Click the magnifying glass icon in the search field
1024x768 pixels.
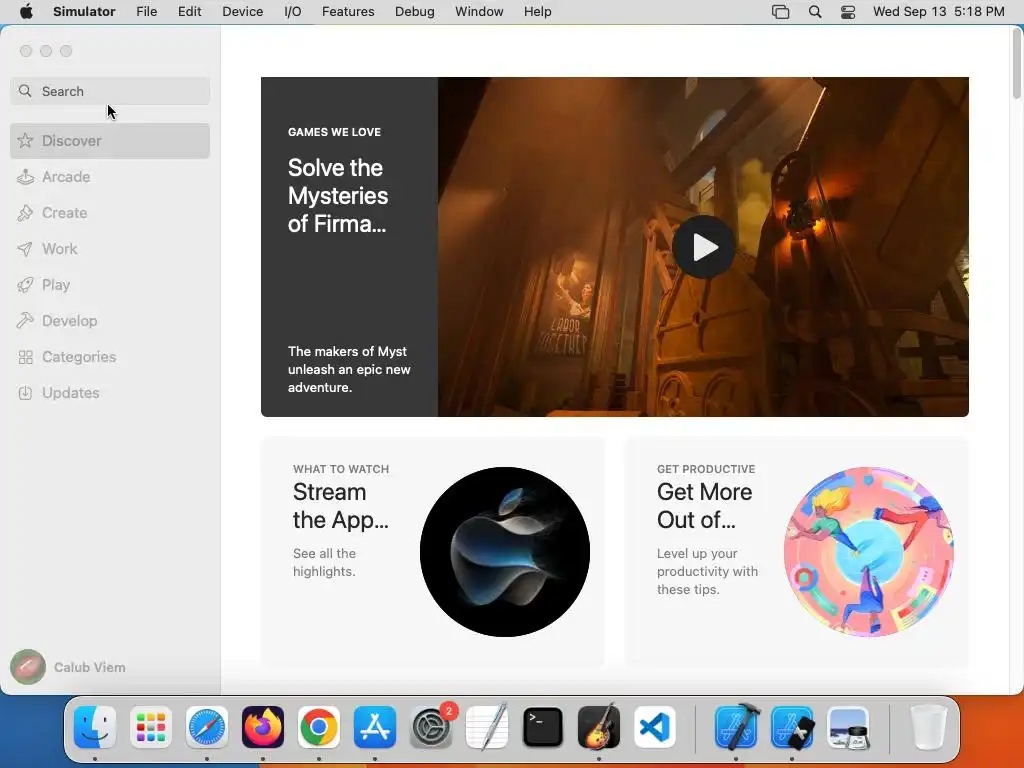(25, 91)
